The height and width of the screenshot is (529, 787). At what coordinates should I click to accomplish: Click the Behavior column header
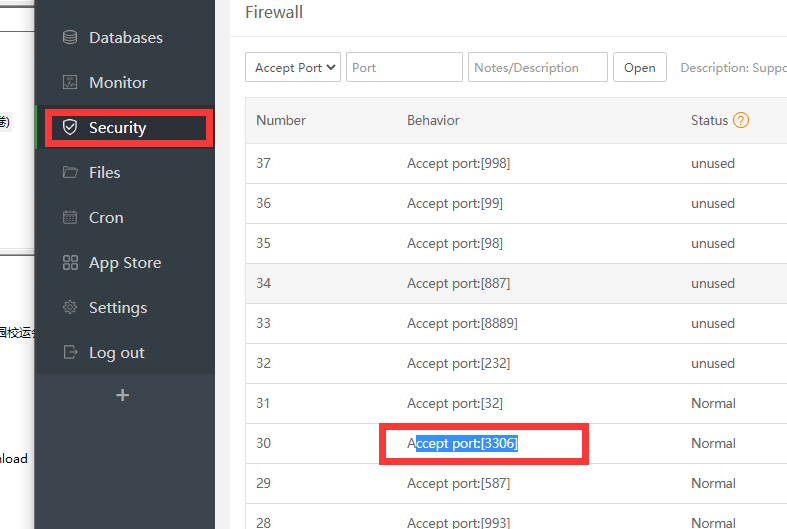click(433, 120)
